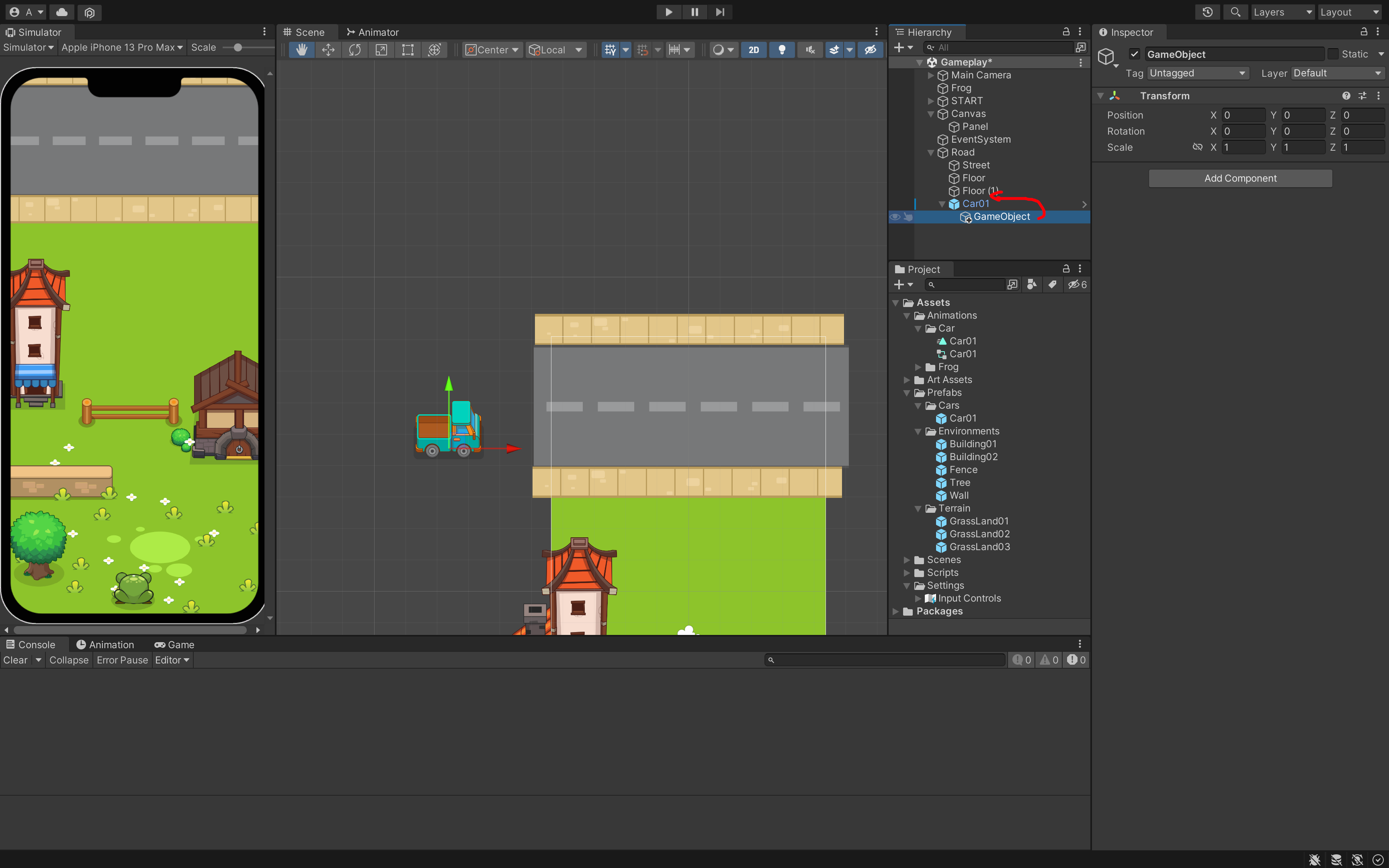
Task: Switch to the Game tab
Action: 174,645
